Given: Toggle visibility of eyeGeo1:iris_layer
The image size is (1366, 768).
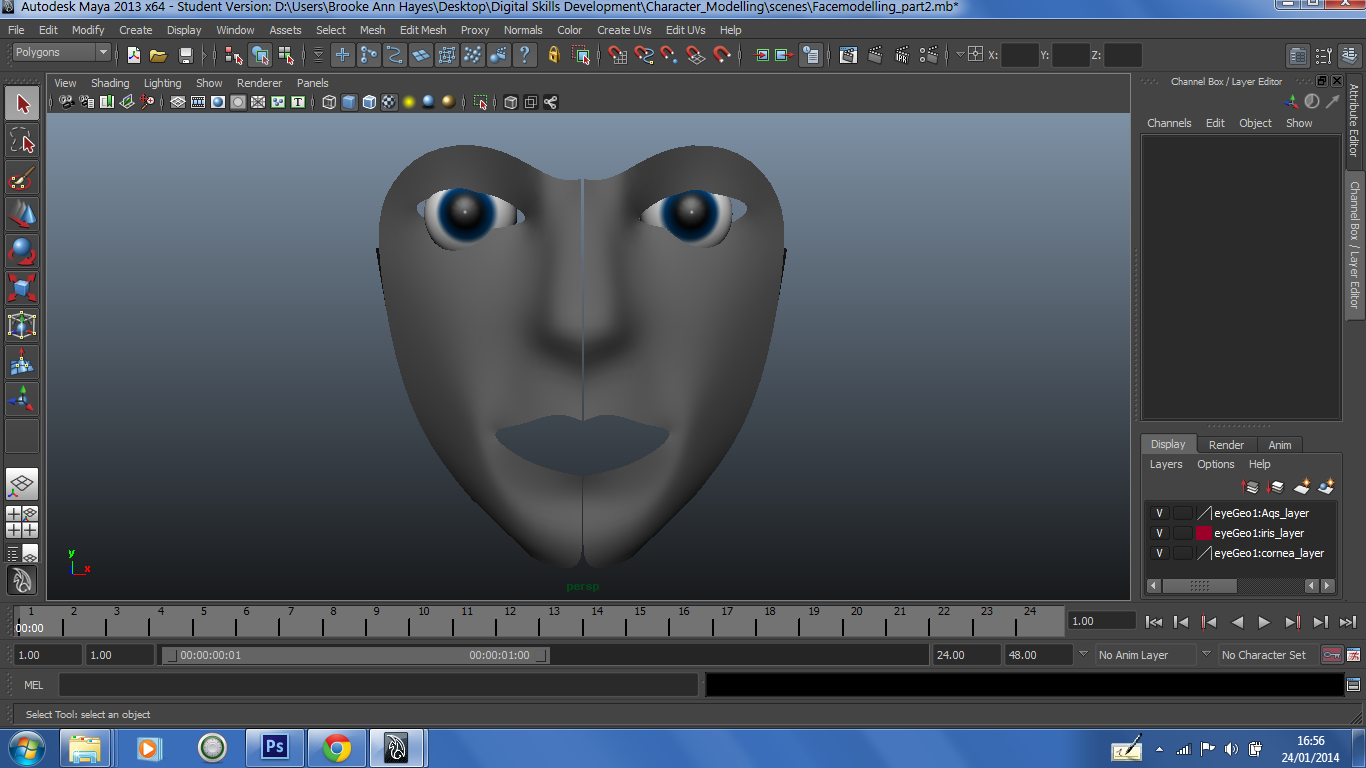Looking at the screenshot, I should (x=1159, y=533).
